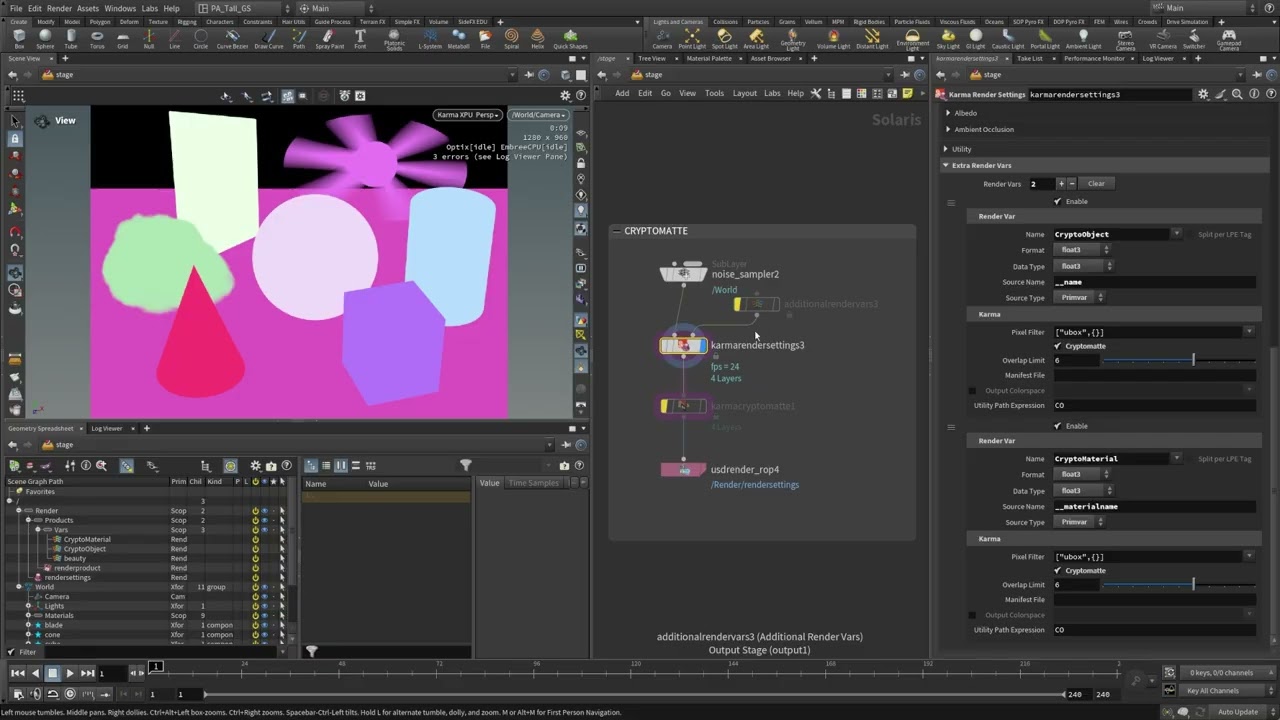The image size is (1280, 720).
Task: Toggle visibility eye for Render prim
Action: 265,511
